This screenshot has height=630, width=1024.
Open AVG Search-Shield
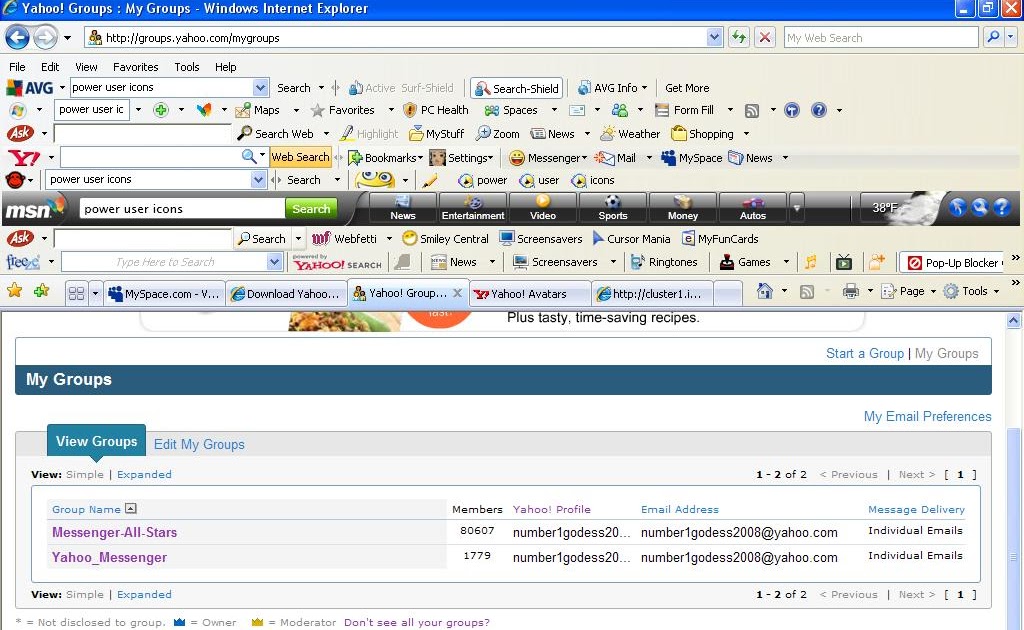point(517,88)
